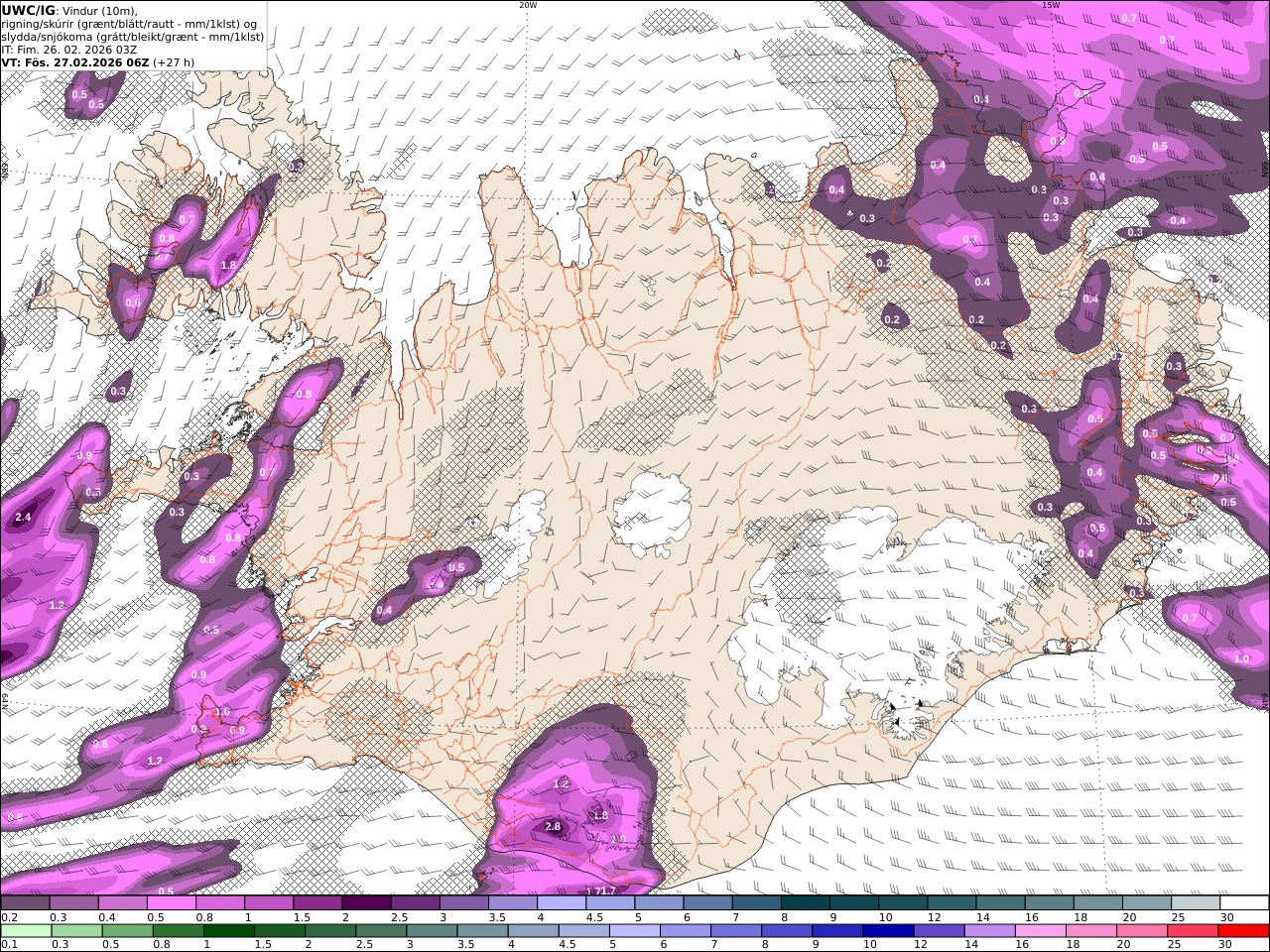Viewport: 1270px width, 952px height.
Task: Click the valid time 'VT: Fös. 27.02.2026 06Z' label
Action: click(x=75, y=61)
